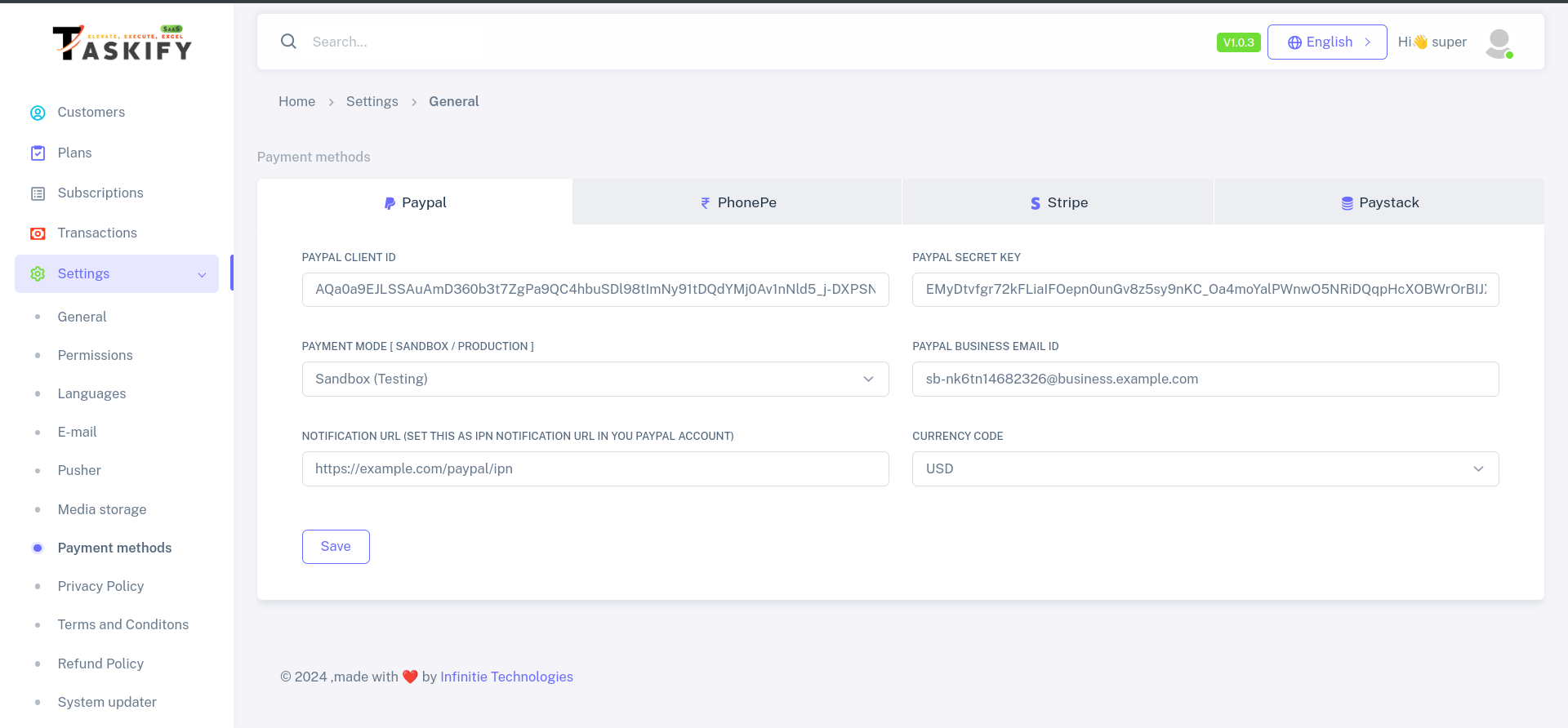
Task: Click the search magnifier icon
Action: [288, 42]
